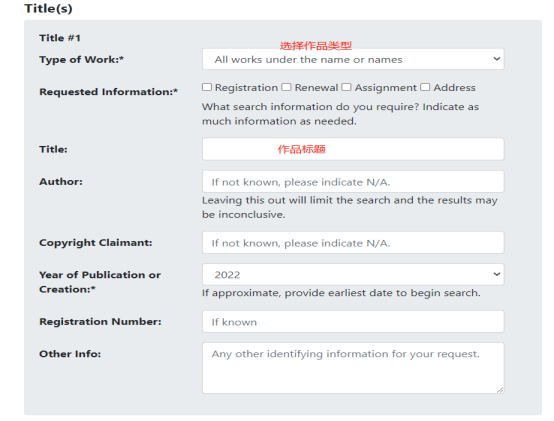
Task: Click the Other Info text area
Action: (x=353, y=368)
